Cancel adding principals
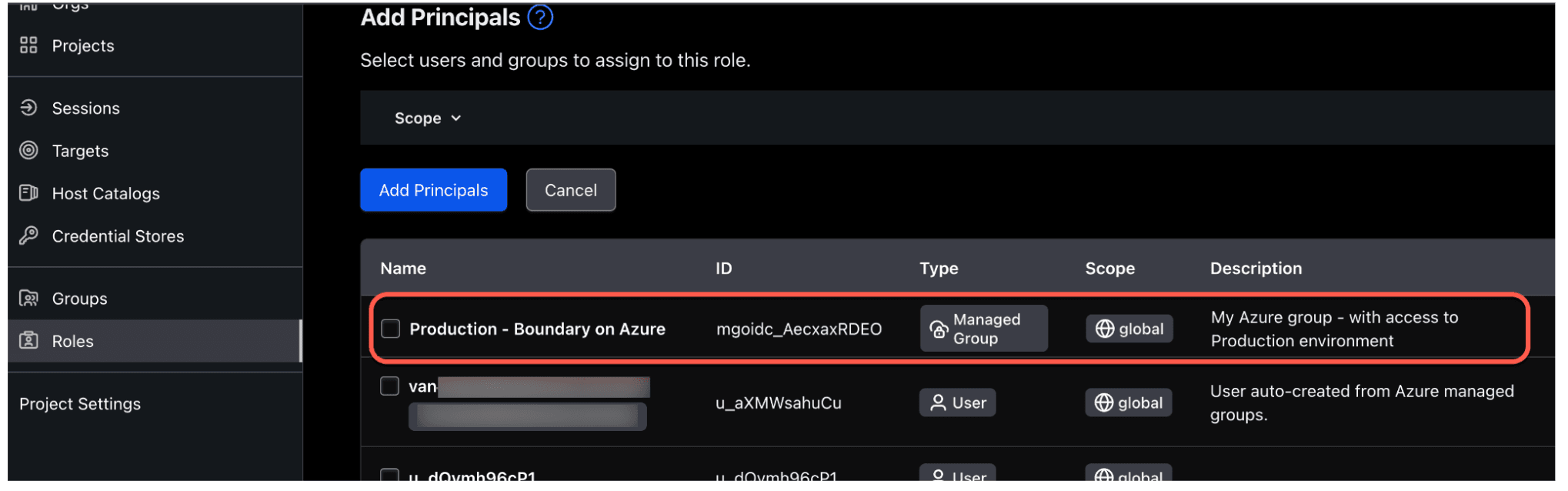The height and width of the screenshot is (491, 1568). point(570,190)
